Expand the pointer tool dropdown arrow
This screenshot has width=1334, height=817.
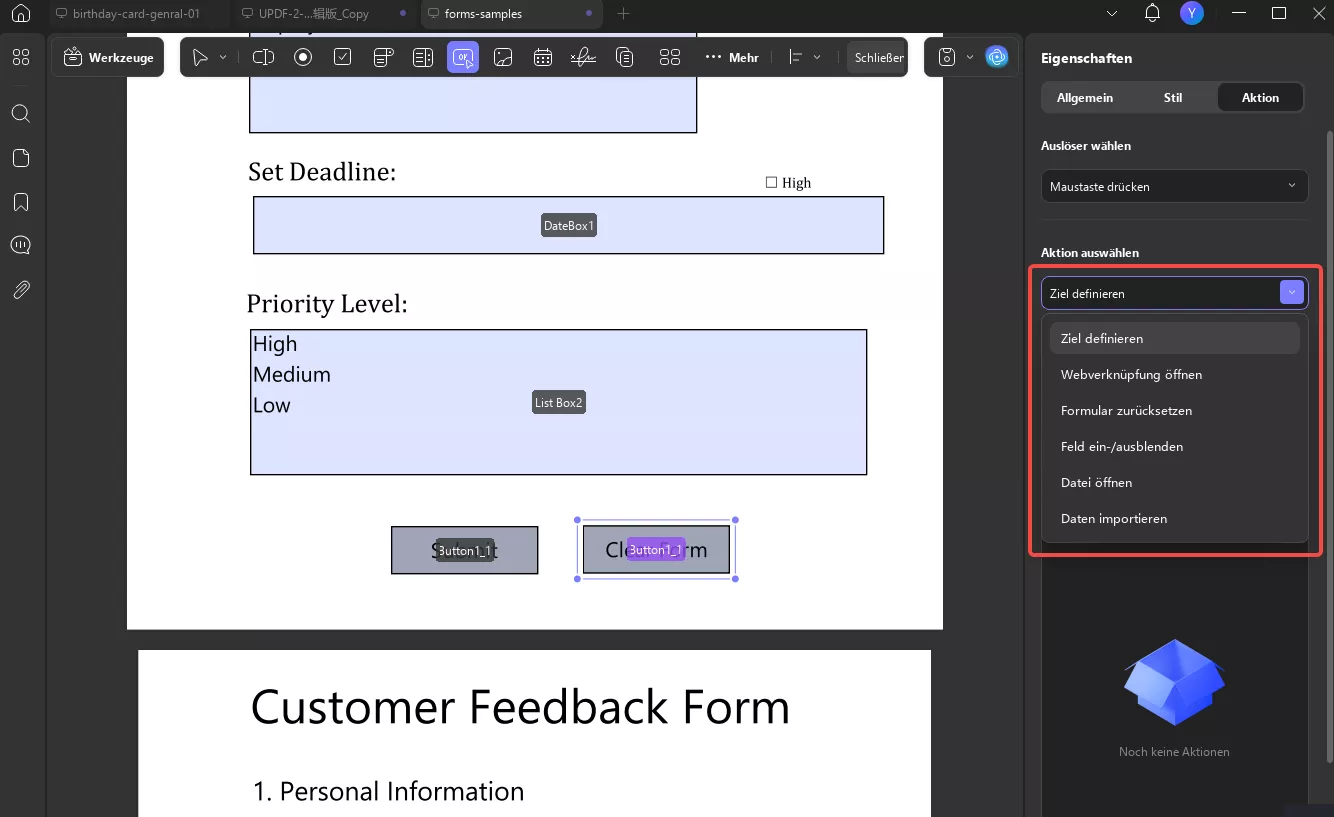click(x=223, y=57)
